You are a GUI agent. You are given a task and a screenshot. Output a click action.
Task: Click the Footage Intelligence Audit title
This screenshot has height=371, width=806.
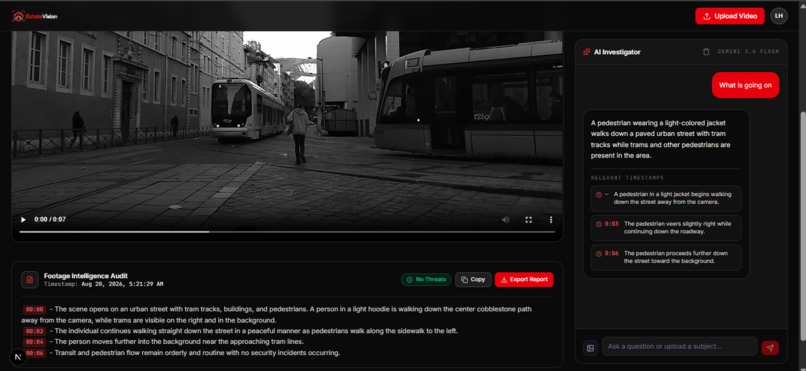[x=86, y=276]
